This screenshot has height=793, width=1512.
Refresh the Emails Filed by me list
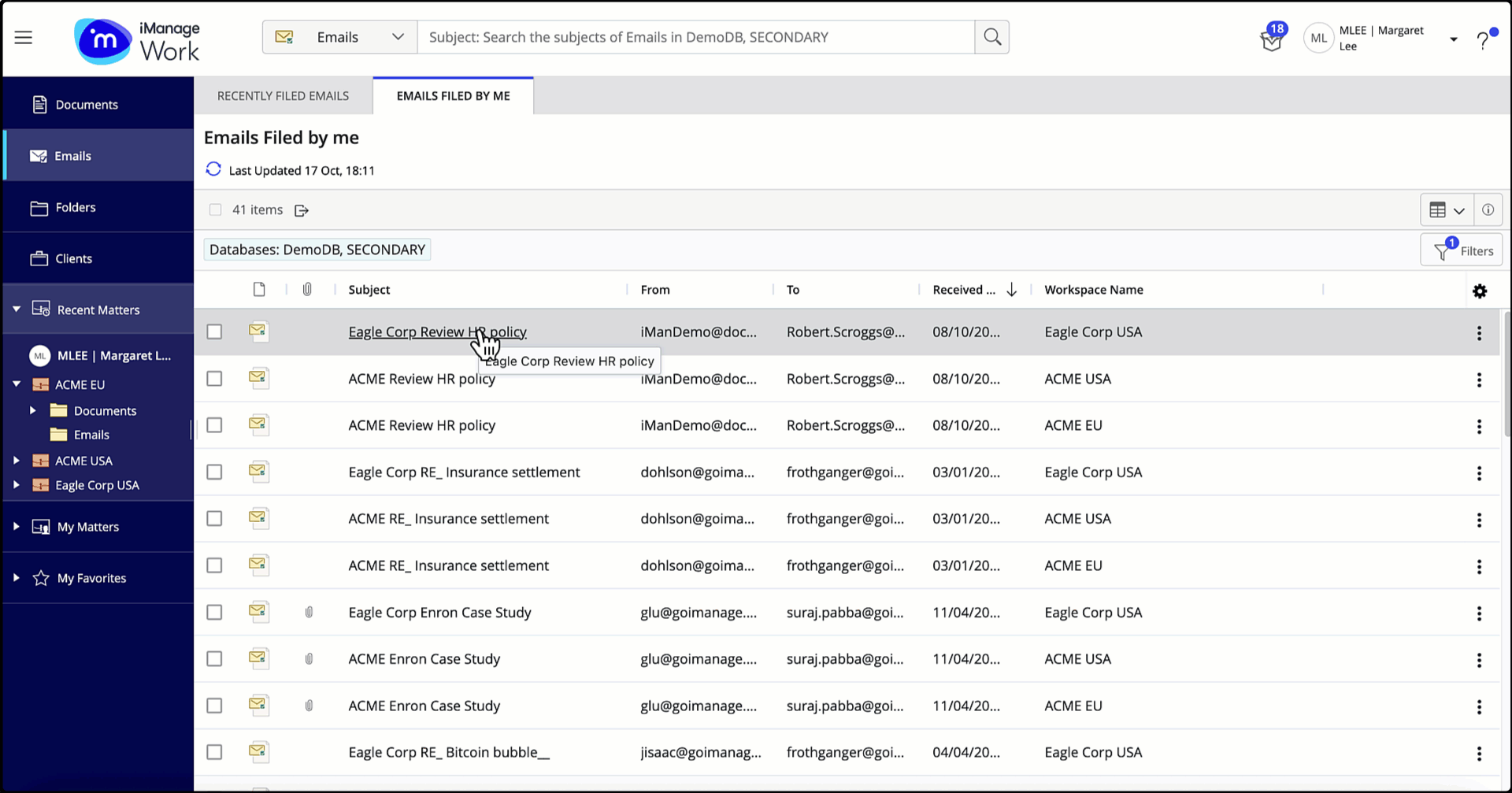tap(213, 169)
